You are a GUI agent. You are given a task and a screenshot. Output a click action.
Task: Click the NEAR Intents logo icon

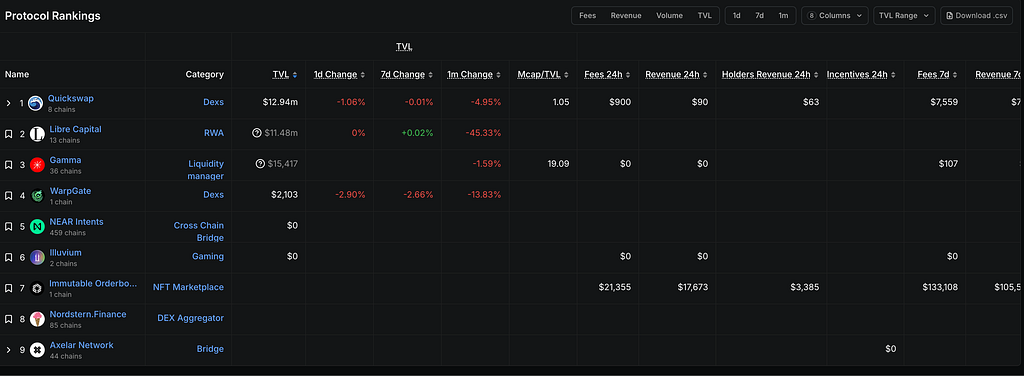point(37,227)
